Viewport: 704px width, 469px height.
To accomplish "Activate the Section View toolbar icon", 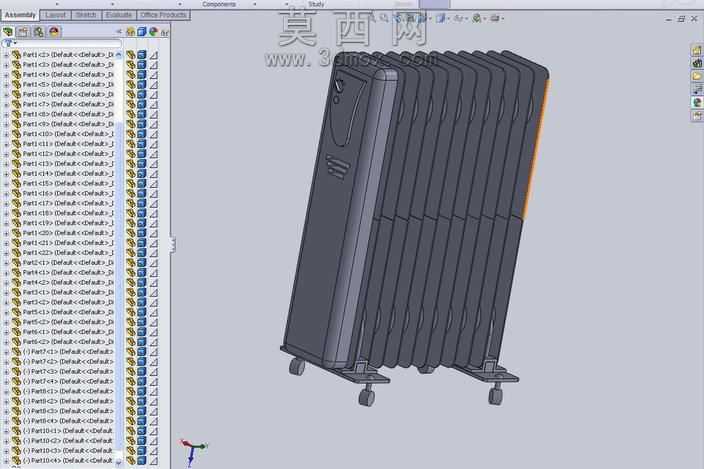I will (409, 18).
